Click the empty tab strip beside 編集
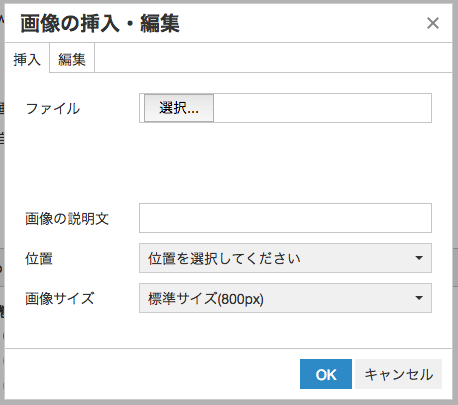 click(x=273, y=58)
